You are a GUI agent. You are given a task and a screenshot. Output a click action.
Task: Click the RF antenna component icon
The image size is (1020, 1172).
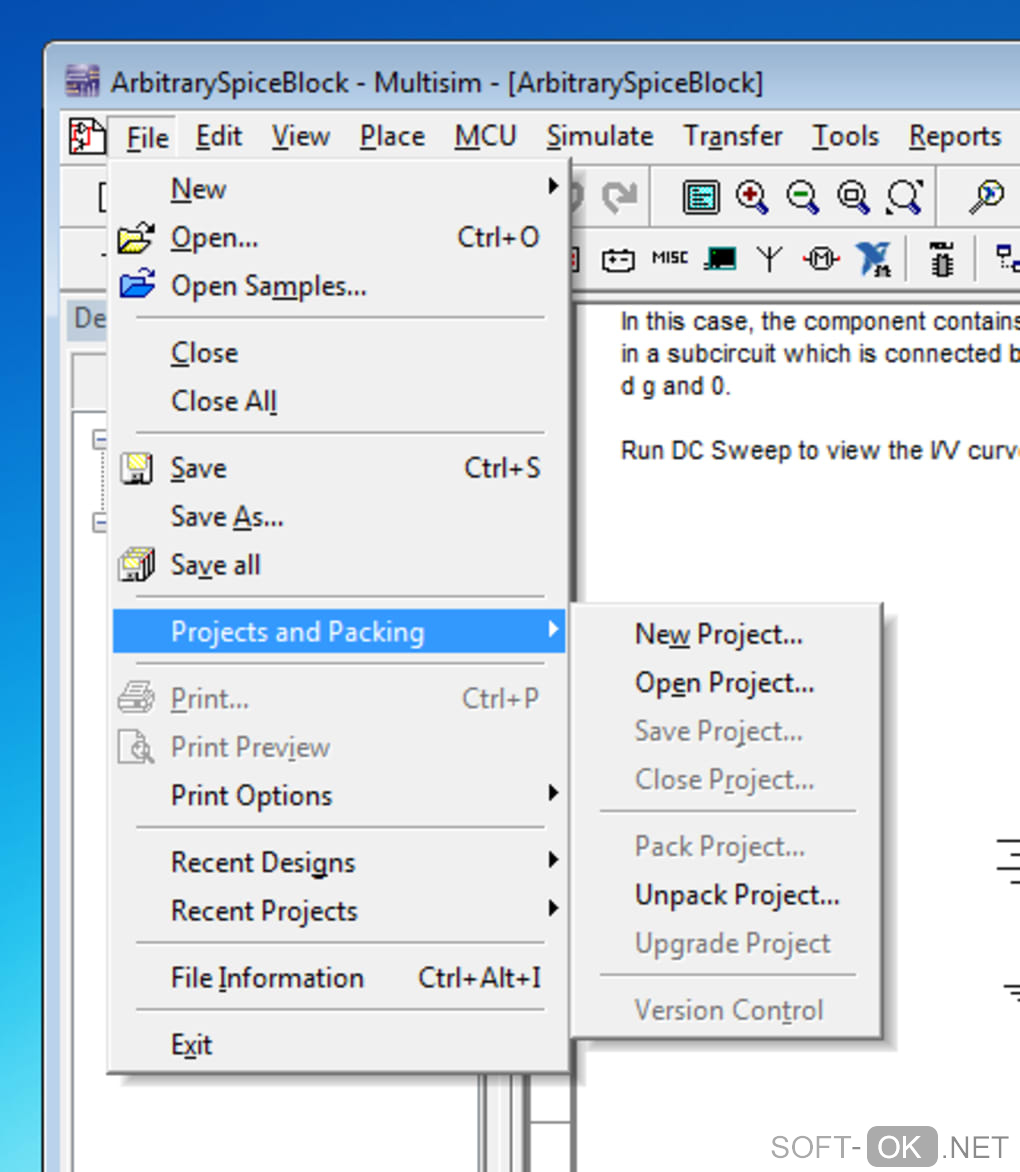769,259
